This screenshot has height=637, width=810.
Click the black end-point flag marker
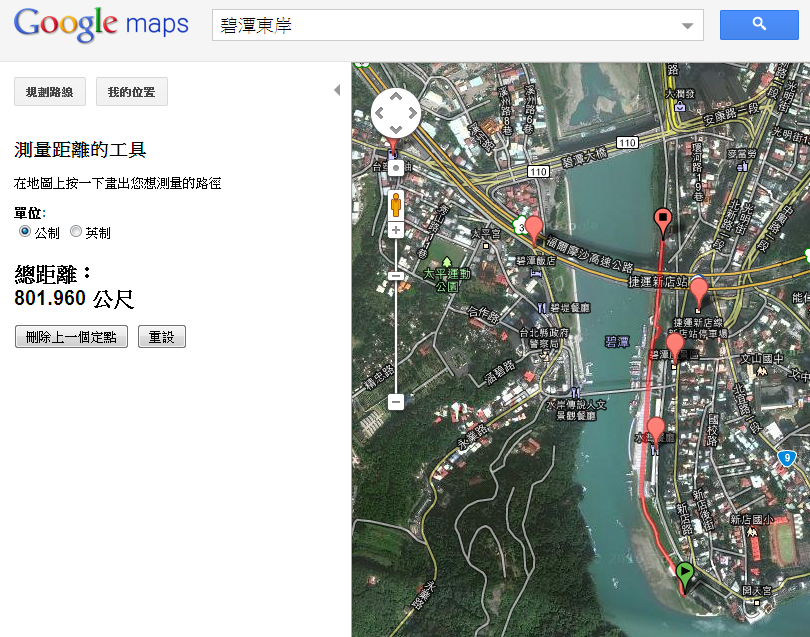[661, 221]
